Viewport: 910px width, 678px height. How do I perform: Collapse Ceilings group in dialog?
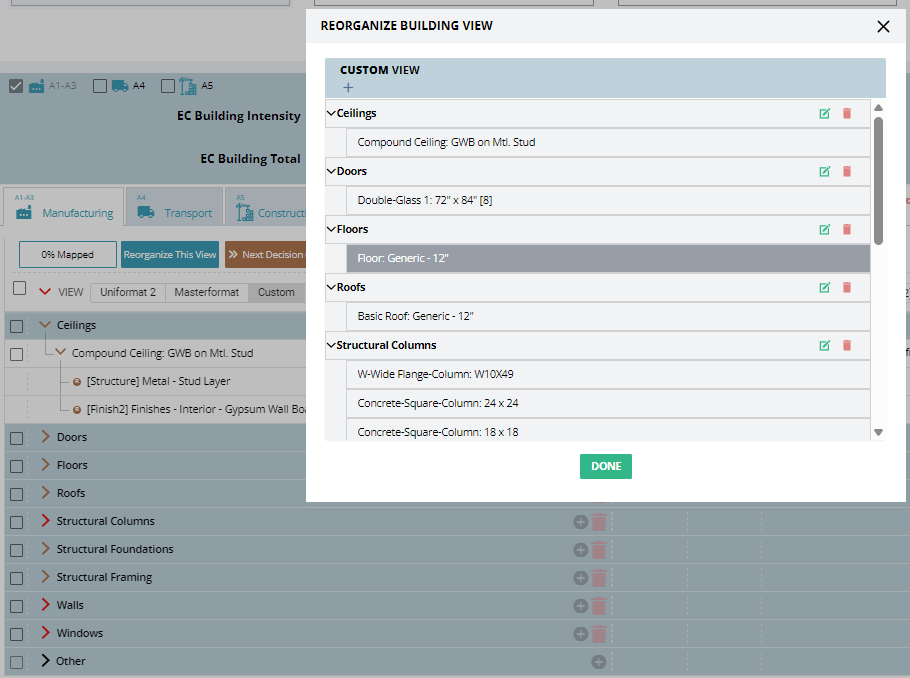click(331, 114)
